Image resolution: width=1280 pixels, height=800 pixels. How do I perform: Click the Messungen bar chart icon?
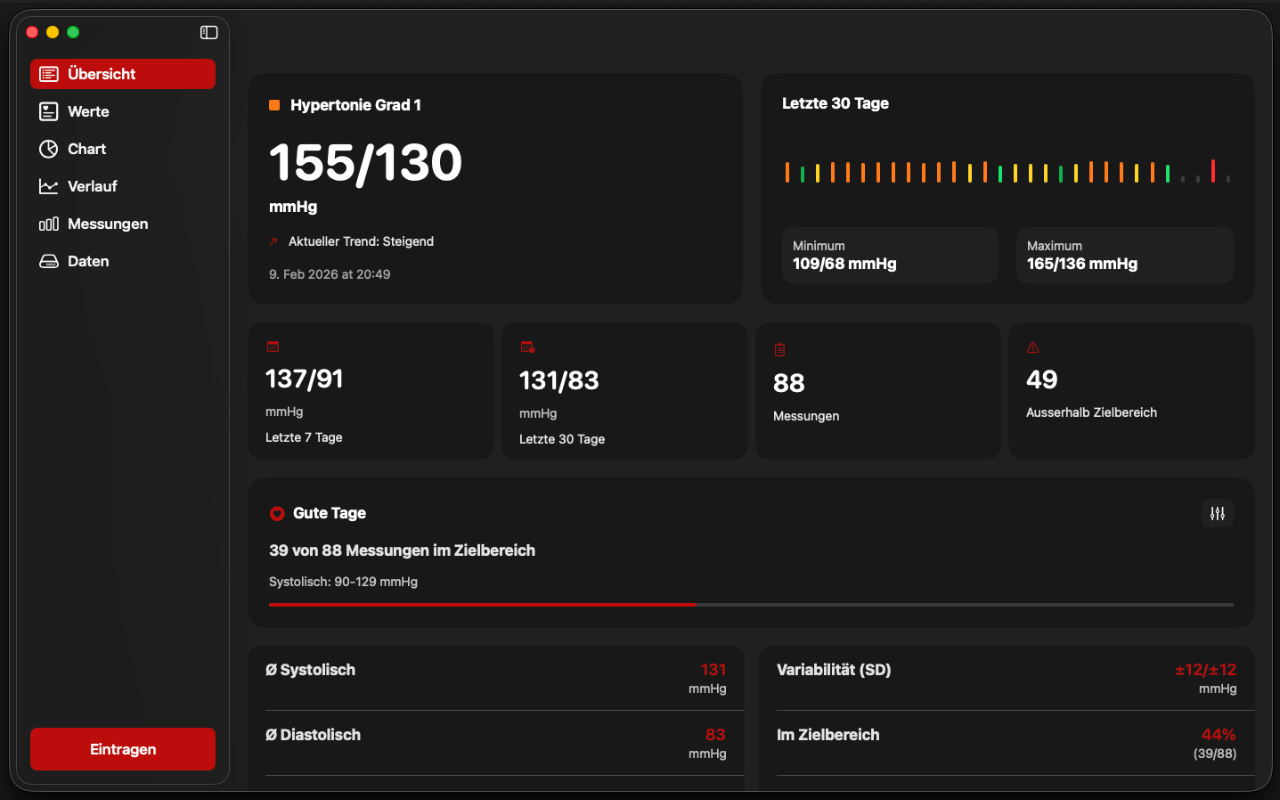pyautogui.click(x=48, y=224)
